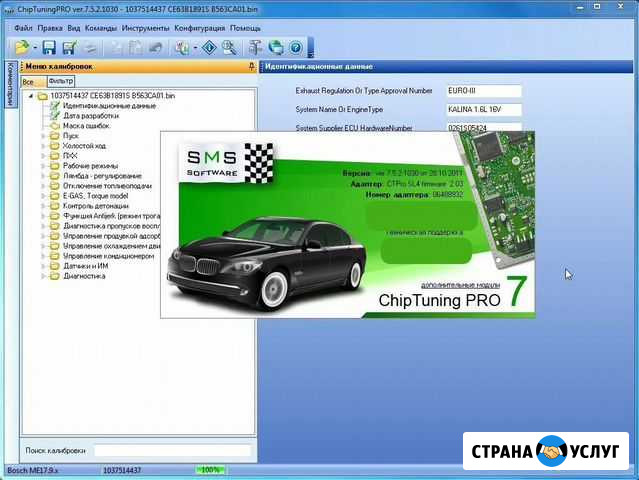Click the settings tools toolbar icon
639x480 pixels.
[x=256, y=48]
